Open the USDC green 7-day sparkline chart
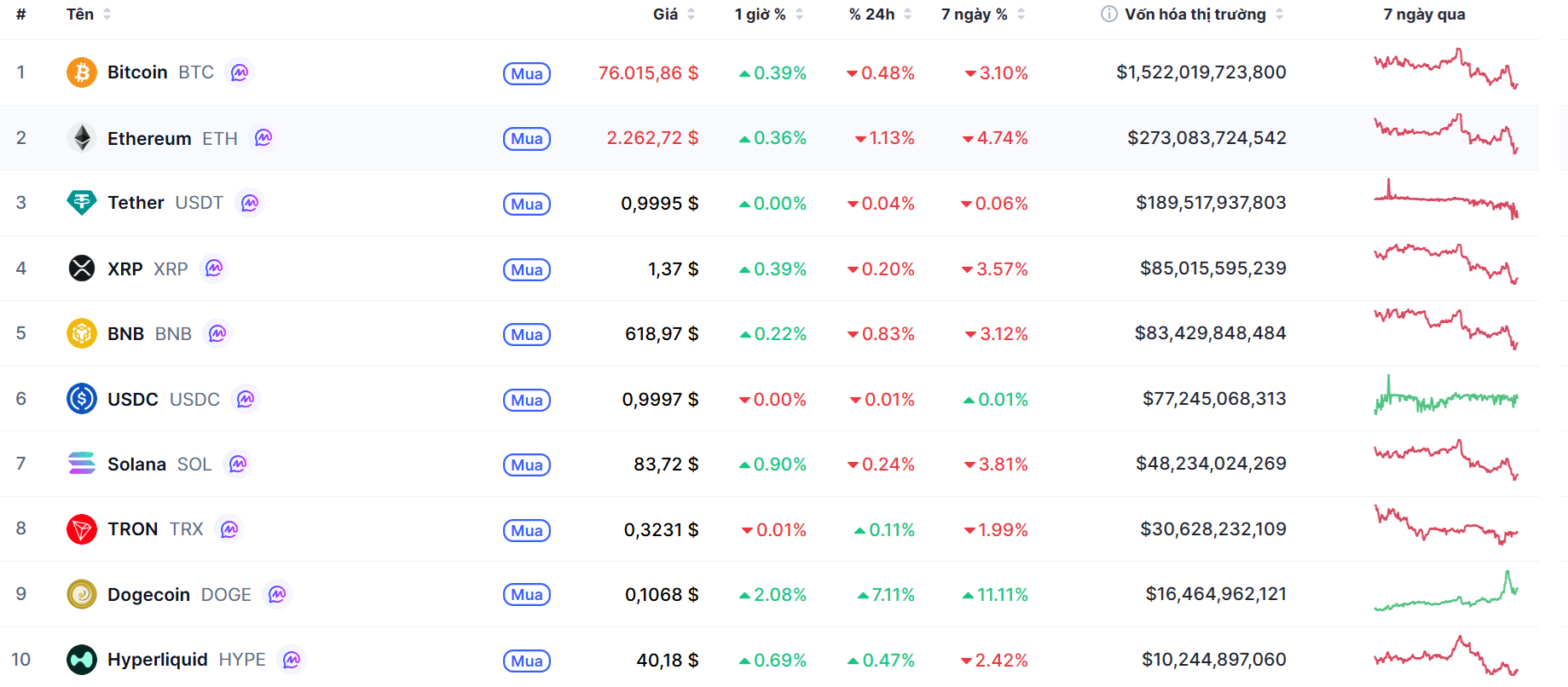The width and height of the screenshot is (1568, 687). (1445, 398)
